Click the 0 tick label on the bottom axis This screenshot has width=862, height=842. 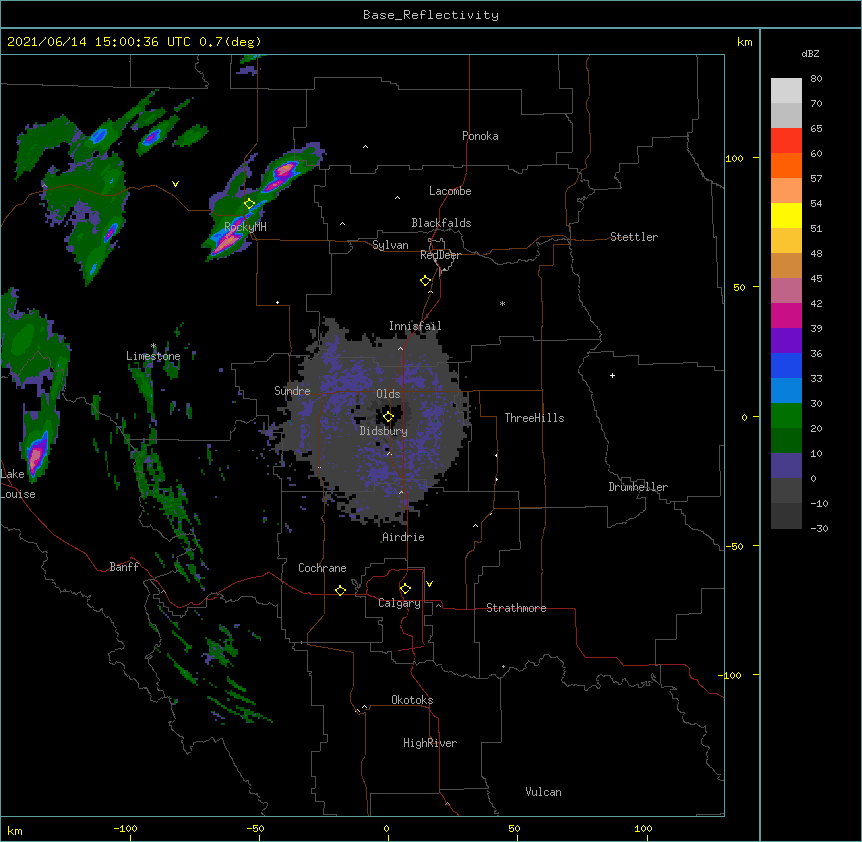click(x=386, y=828)
